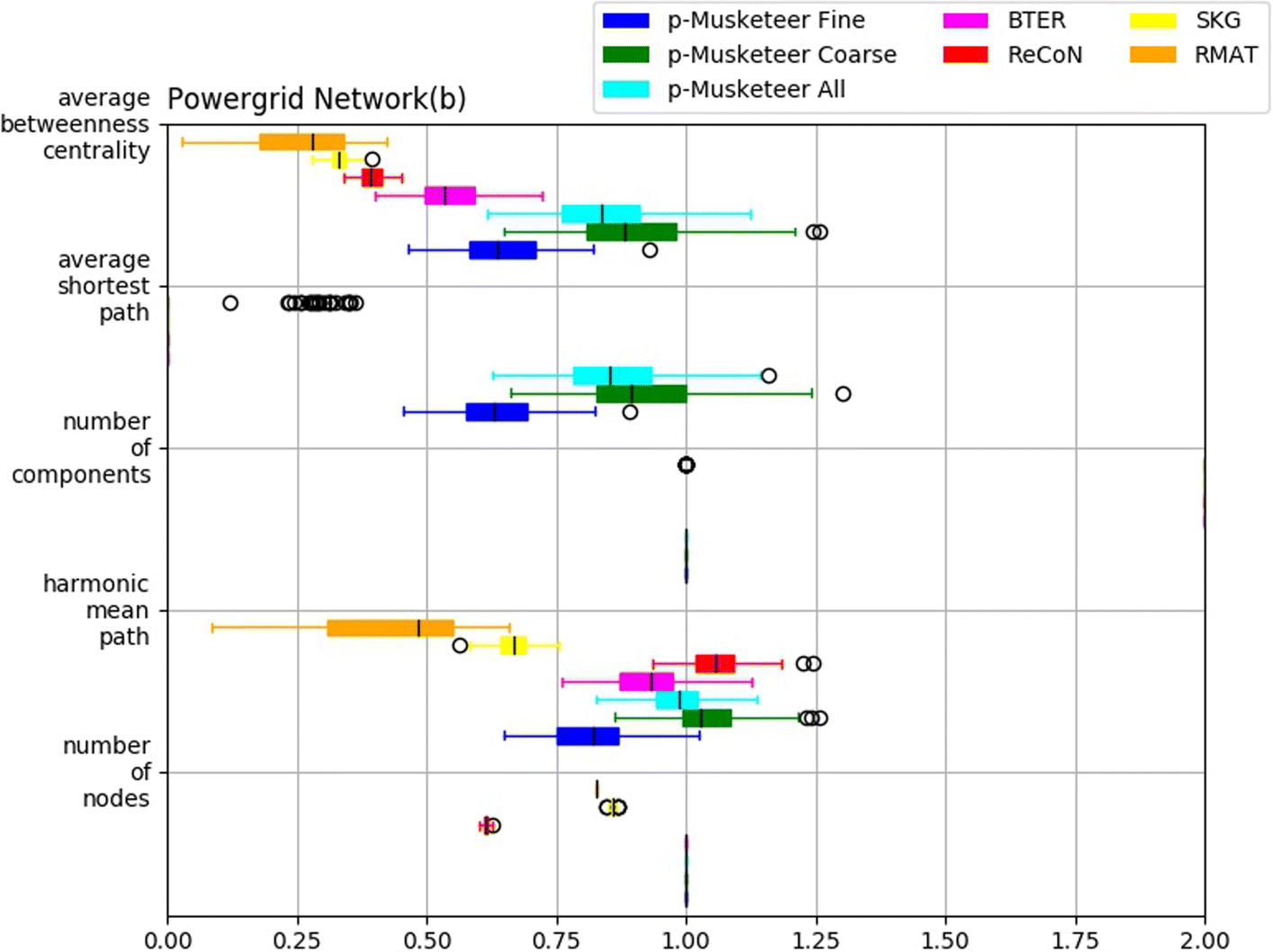Screen dimensions: 1273x952
Task: Click the yellow SKG box in harmonic mean path
Action: 513,646
